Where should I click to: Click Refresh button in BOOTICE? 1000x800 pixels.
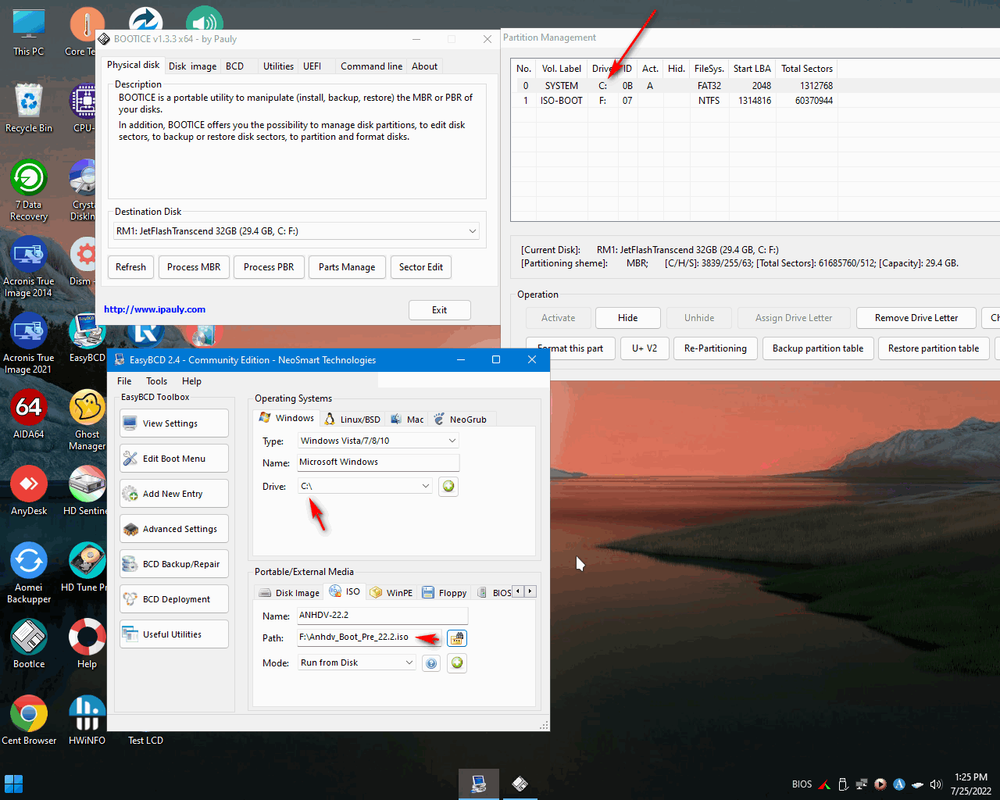point(131,267)
